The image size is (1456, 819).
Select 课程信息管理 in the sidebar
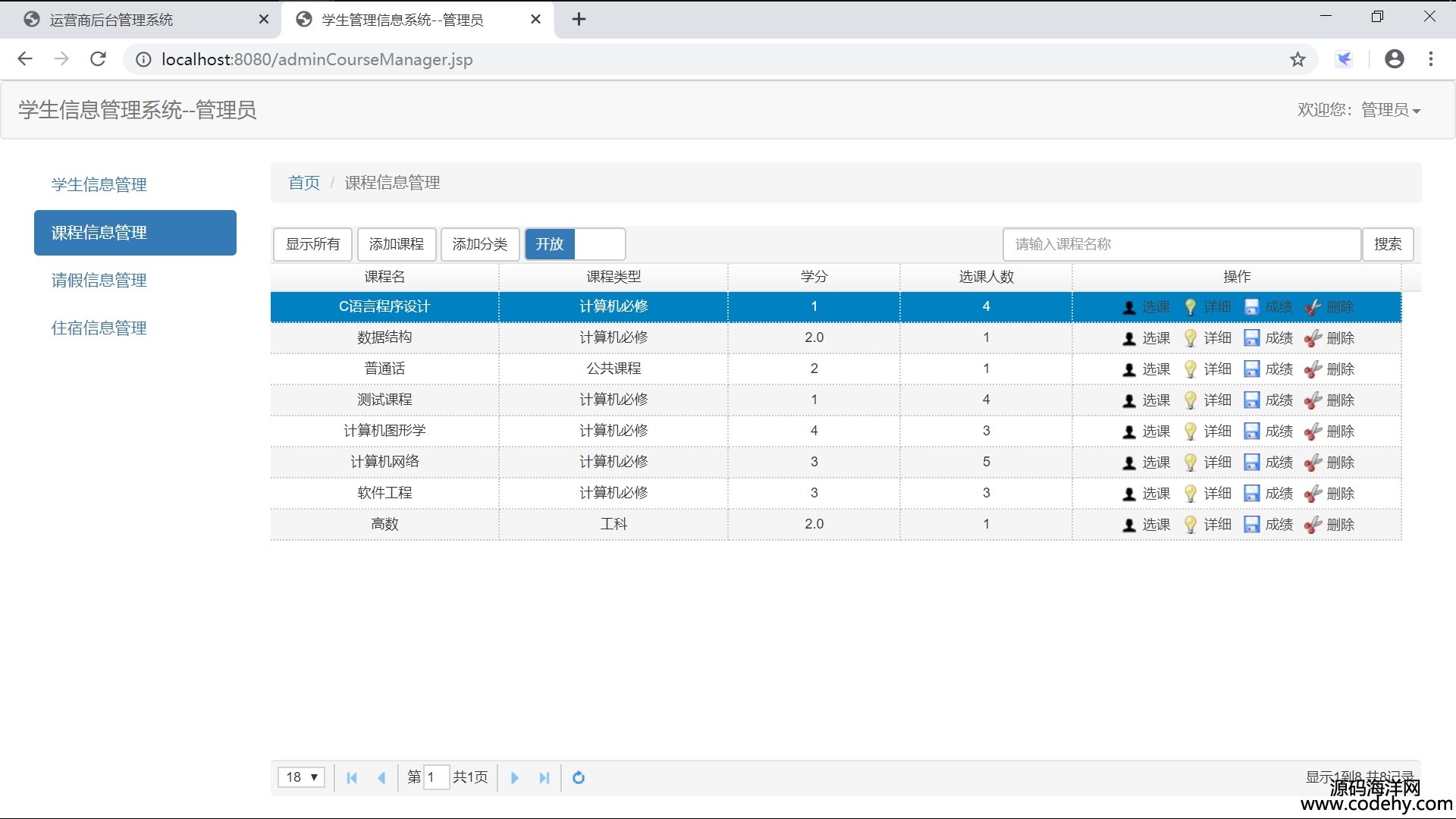pyautogui.click(x=135, y=233)
